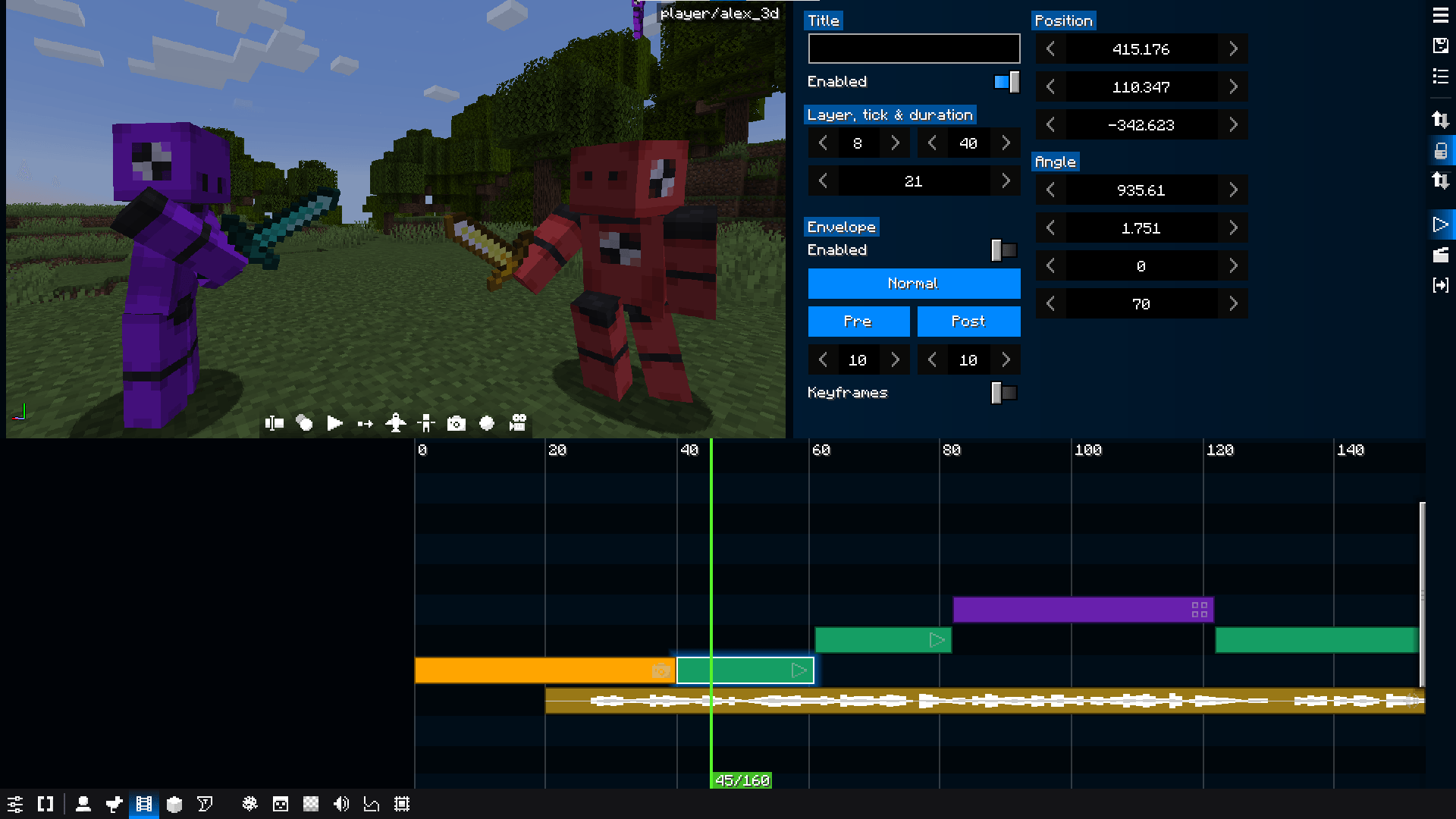The height and width of the screenshot is (819, 1456).
Task: Click the Pre button
Action: tap(858, 322)
